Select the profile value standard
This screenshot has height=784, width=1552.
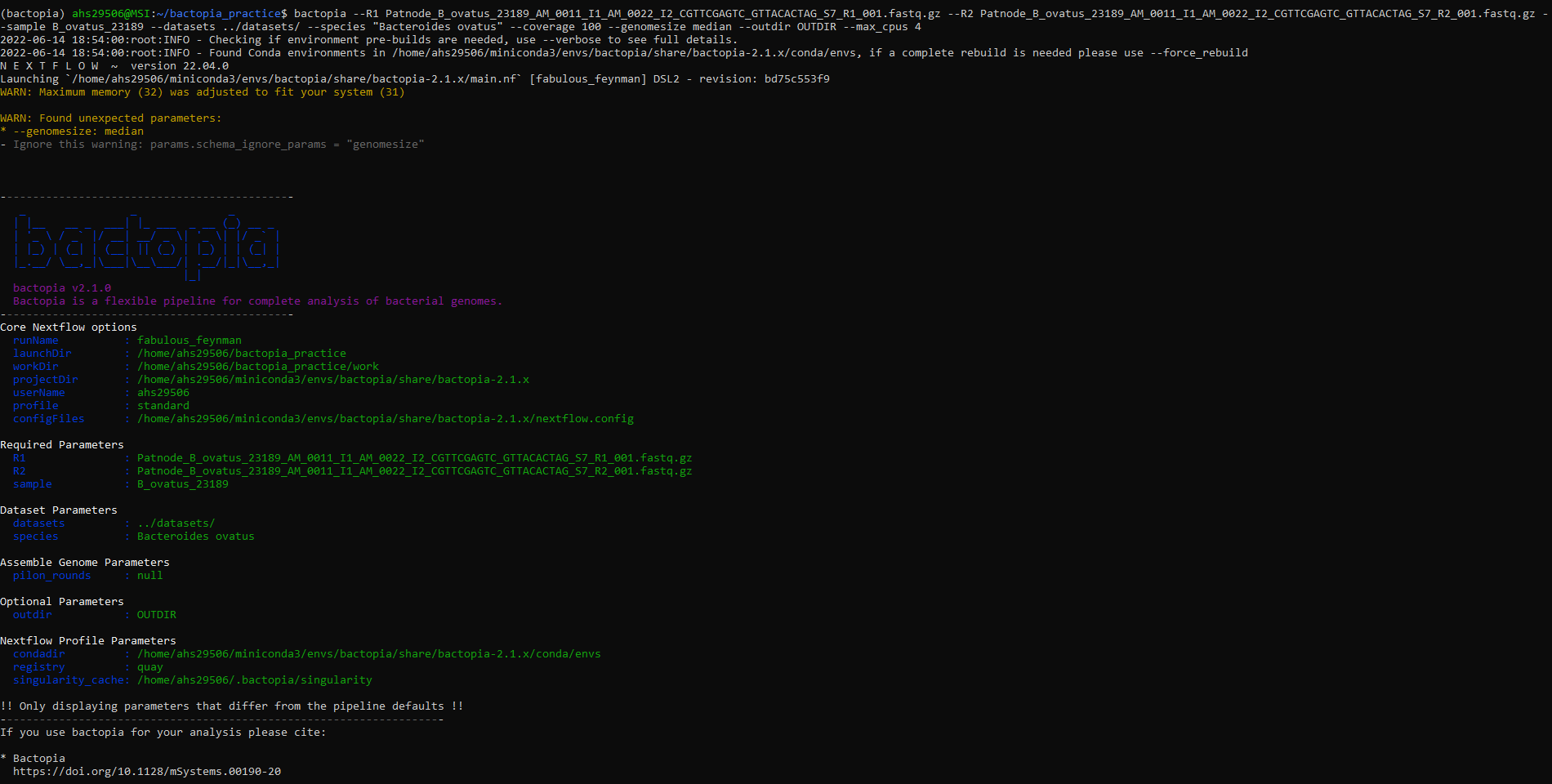[163, 405]
